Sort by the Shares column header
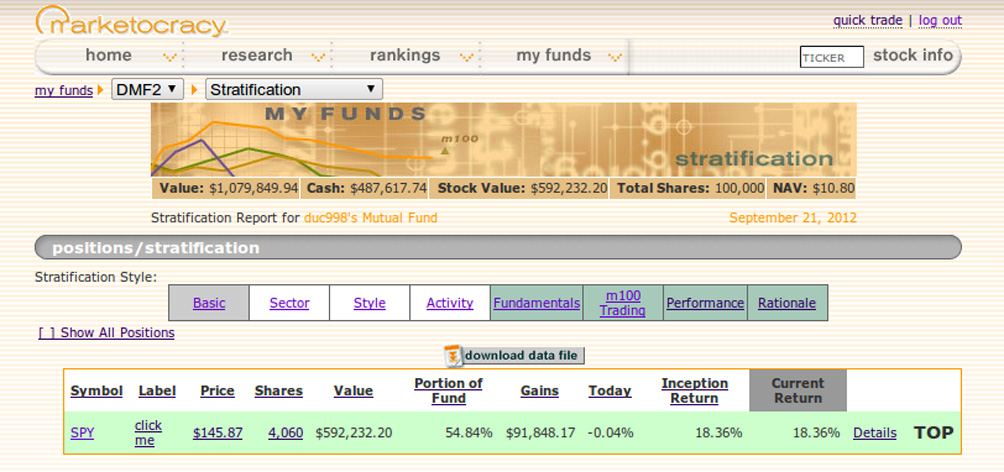Viewport: 1004px width, 472px height. (279, 391)
